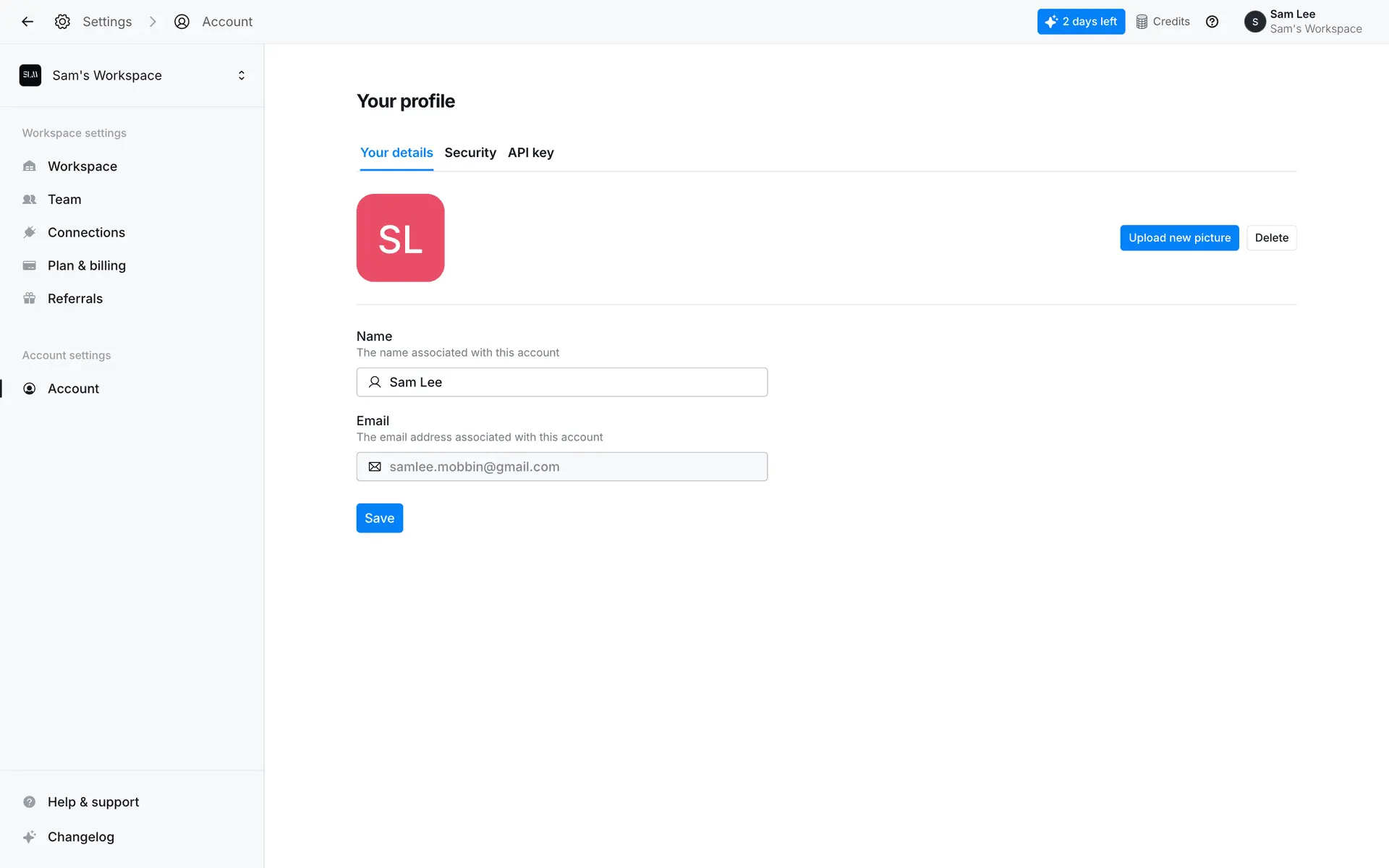Click the Changelog sparkle icon
This screenshot has width=1389, height=868.
(x=30, y=837)
